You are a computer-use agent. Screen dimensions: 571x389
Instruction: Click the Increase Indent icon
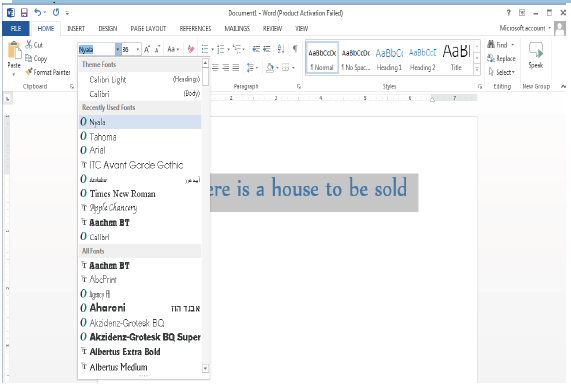[267, 49]
